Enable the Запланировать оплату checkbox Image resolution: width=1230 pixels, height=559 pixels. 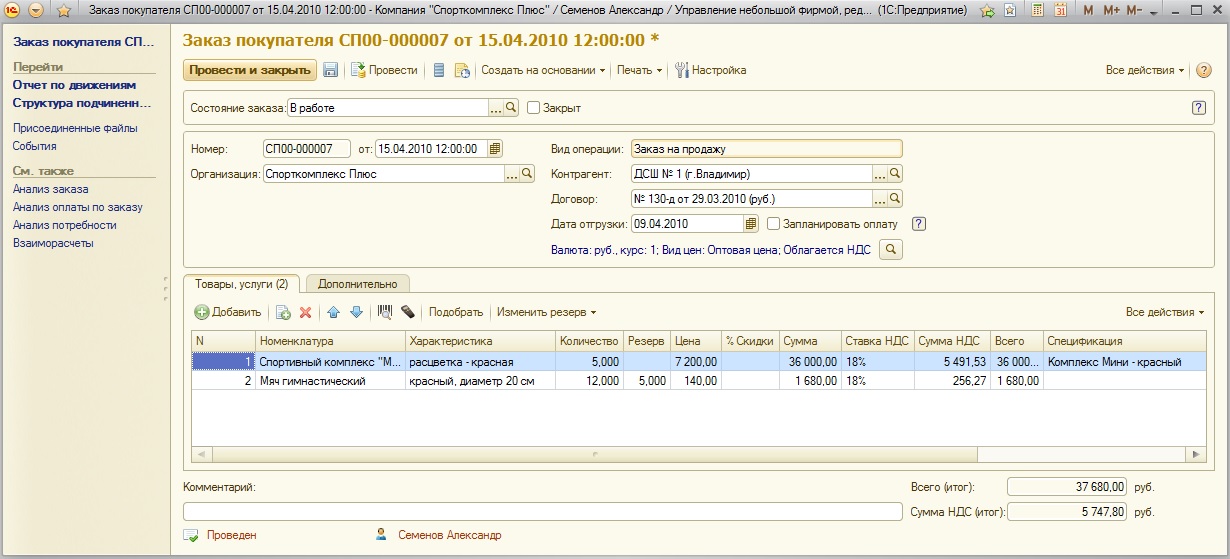tap(773, 224)
